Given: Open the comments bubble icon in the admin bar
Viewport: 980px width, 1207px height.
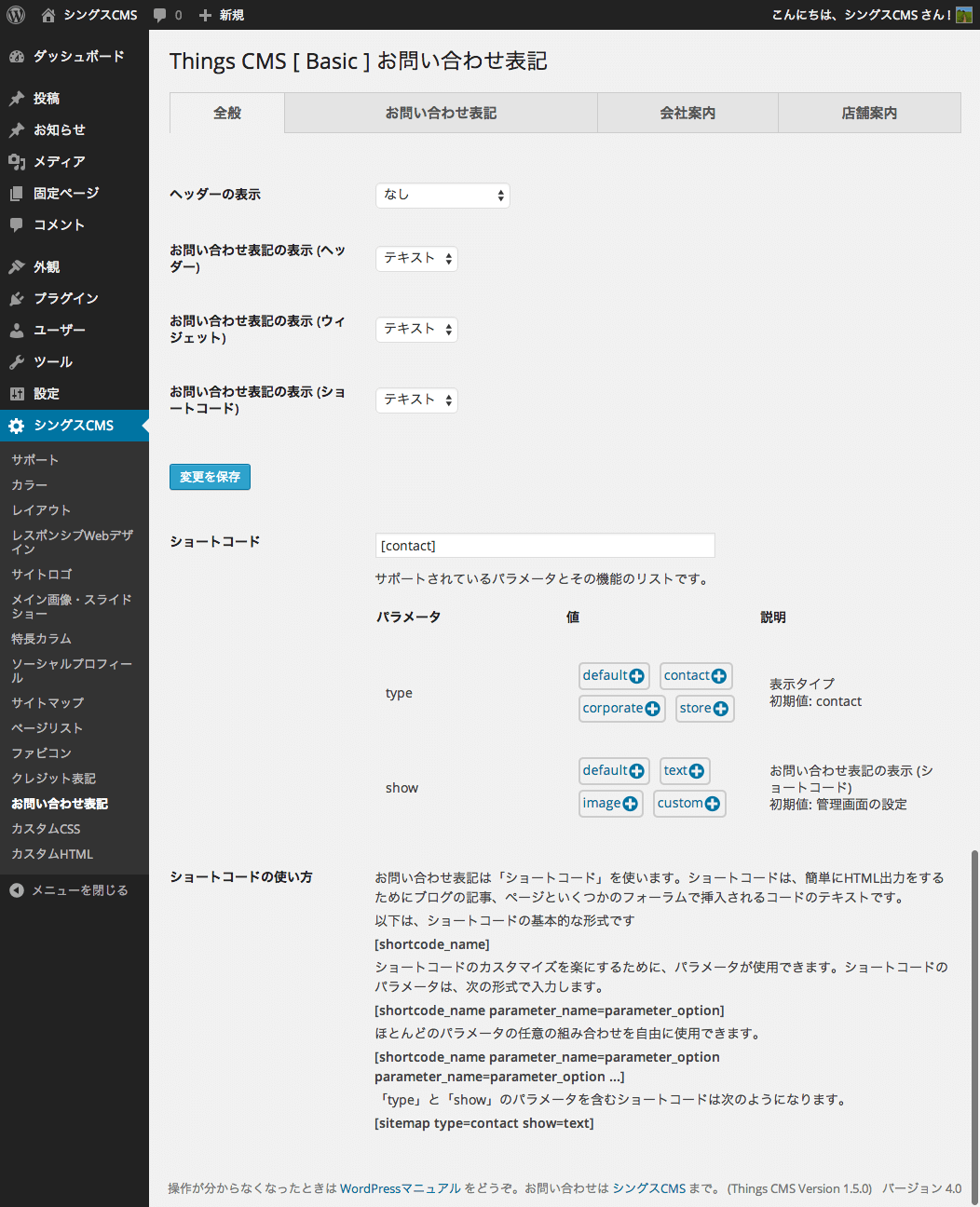Looking at the screenshot, I should click(x=160, y=16).
